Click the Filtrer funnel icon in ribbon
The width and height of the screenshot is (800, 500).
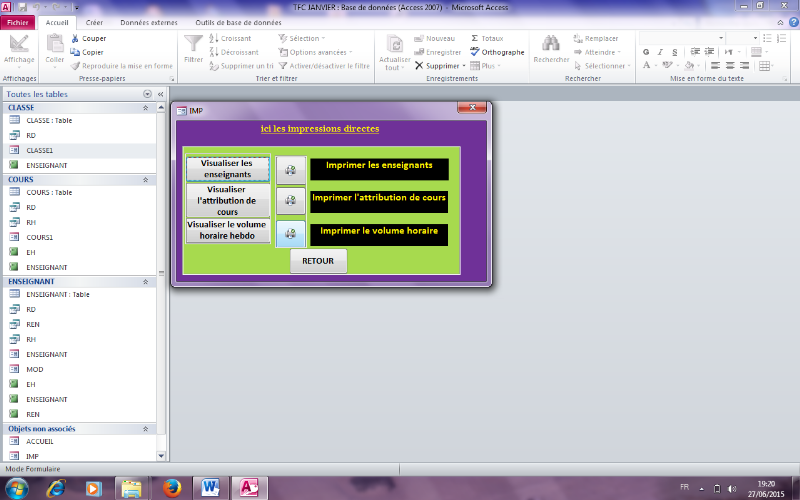click(193, 43)
